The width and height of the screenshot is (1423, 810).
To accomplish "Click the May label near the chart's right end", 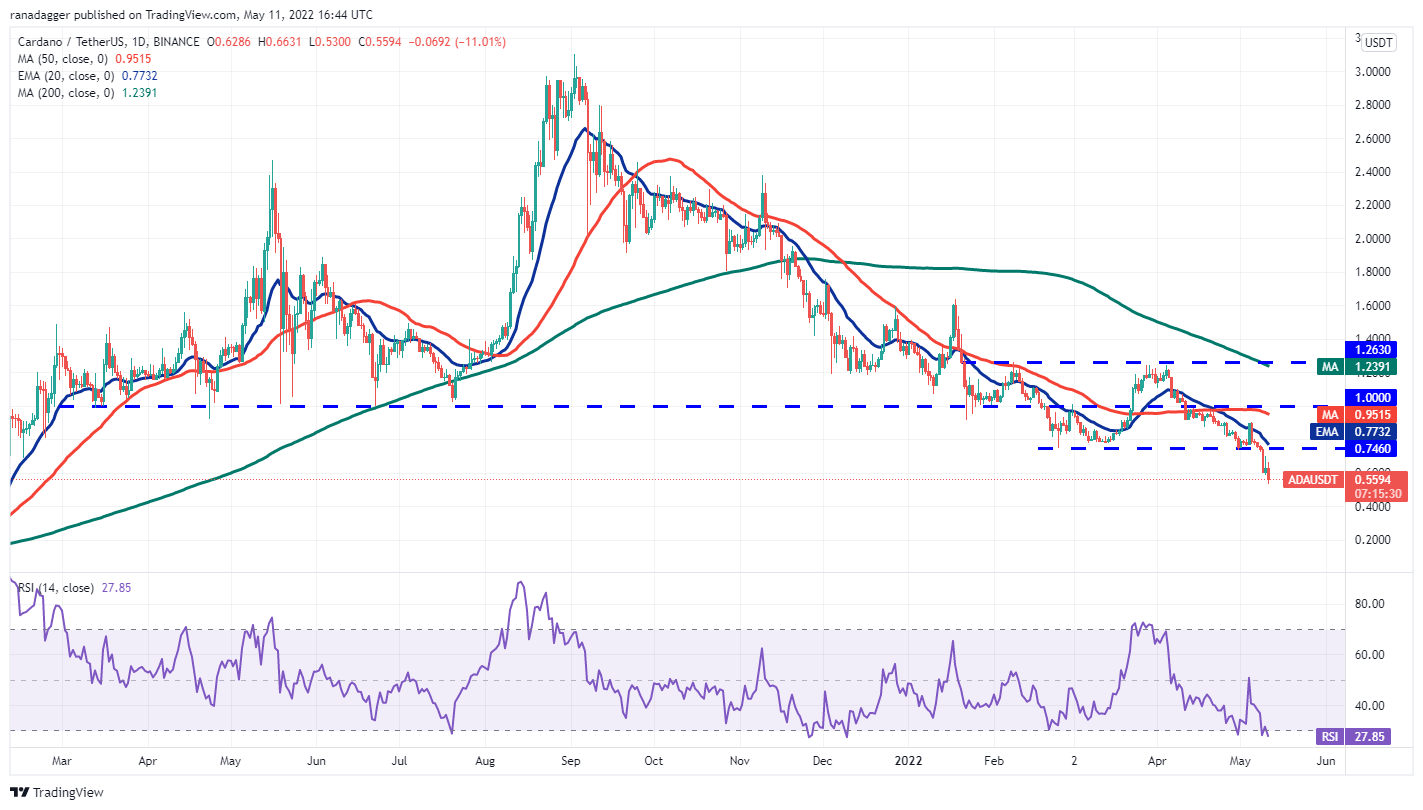I will [x=1240, y=761].
